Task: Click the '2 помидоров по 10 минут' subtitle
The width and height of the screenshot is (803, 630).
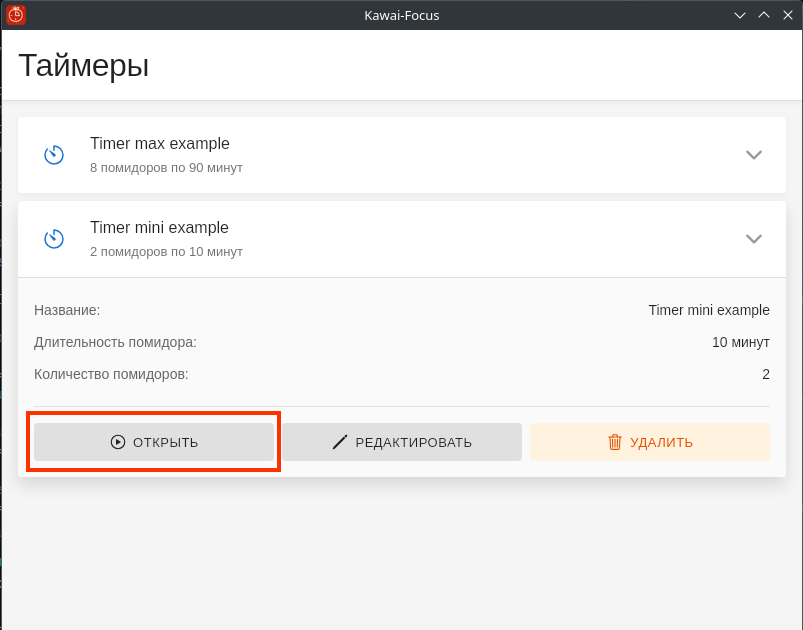Action: (166, 252)
